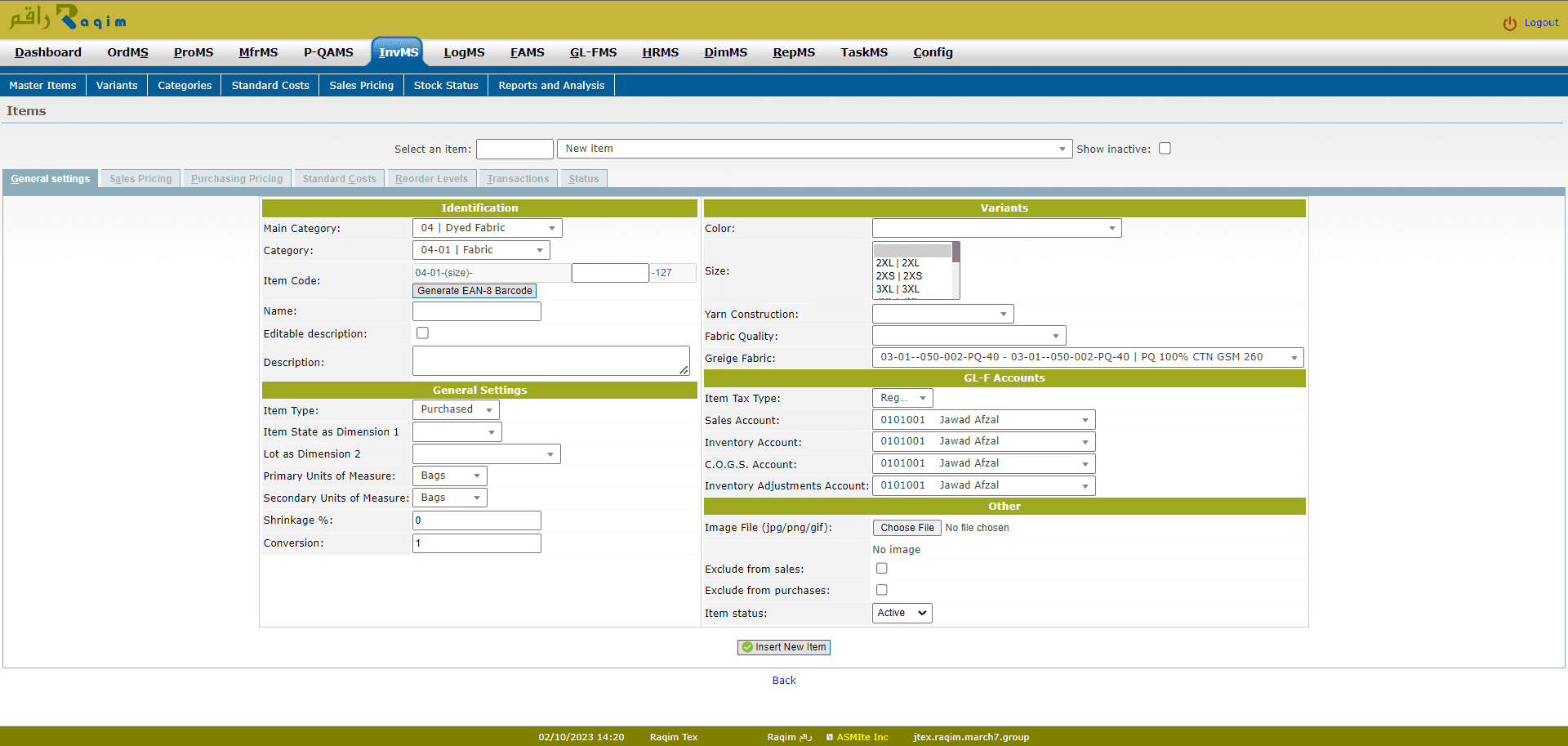The width and height of the screenshot is (1568, 746).
Task: Open the Main Category dropdown
Action: click(488, 228)
